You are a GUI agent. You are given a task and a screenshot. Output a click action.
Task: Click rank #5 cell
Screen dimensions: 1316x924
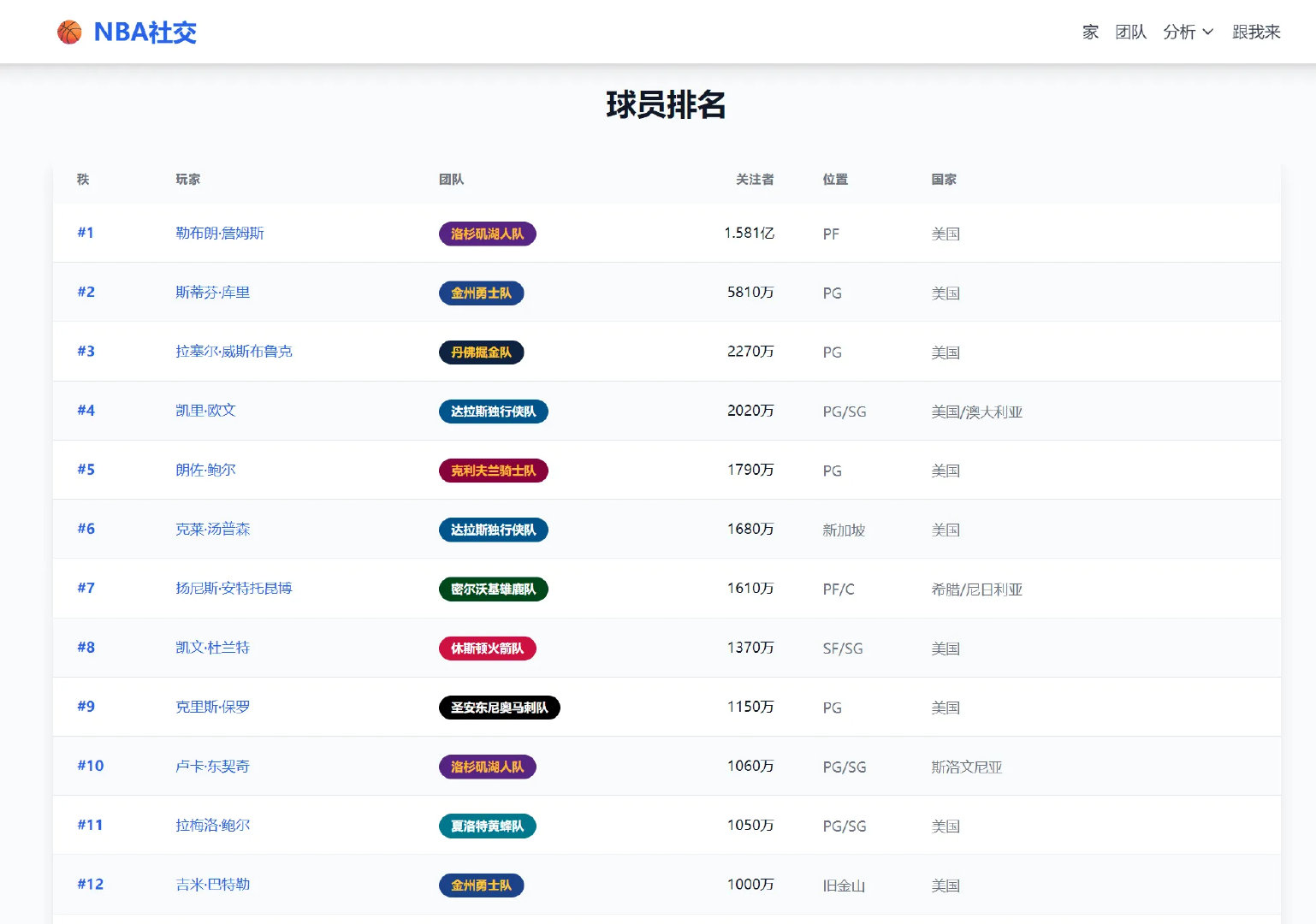pos(86,469)
